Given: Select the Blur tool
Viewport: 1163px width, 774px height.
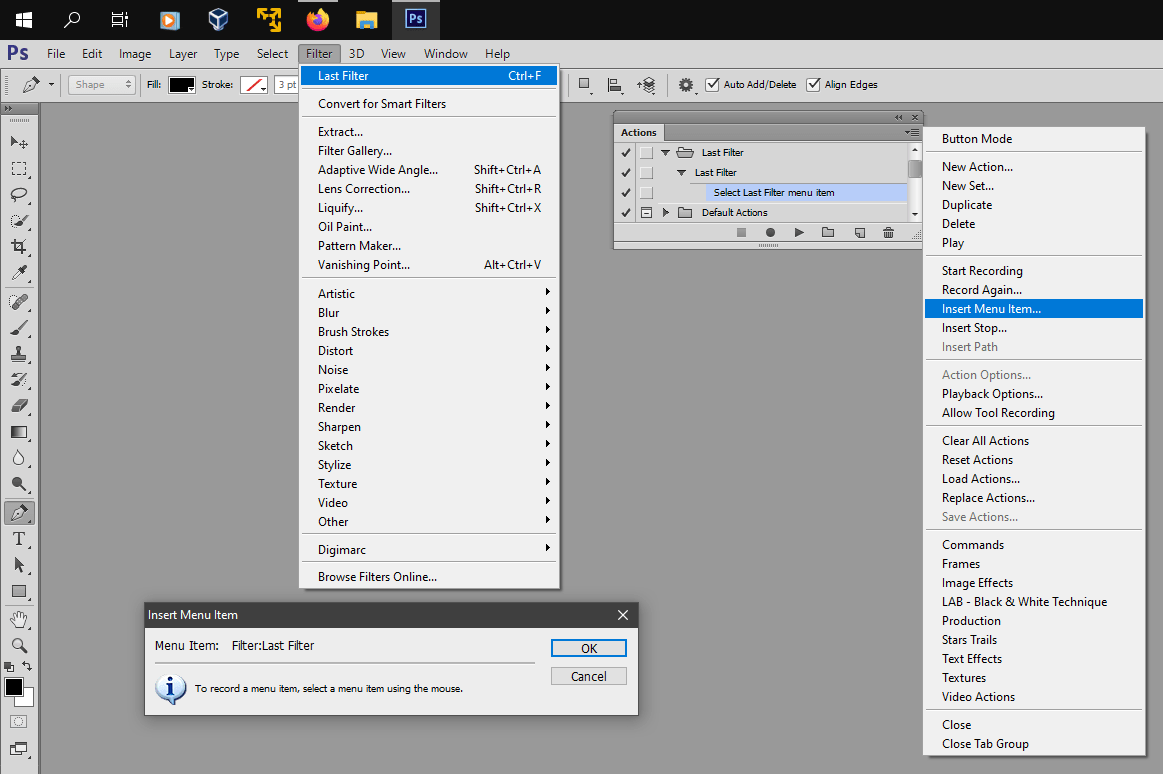Looking at the screenshot, I should (x=19, y=458).
